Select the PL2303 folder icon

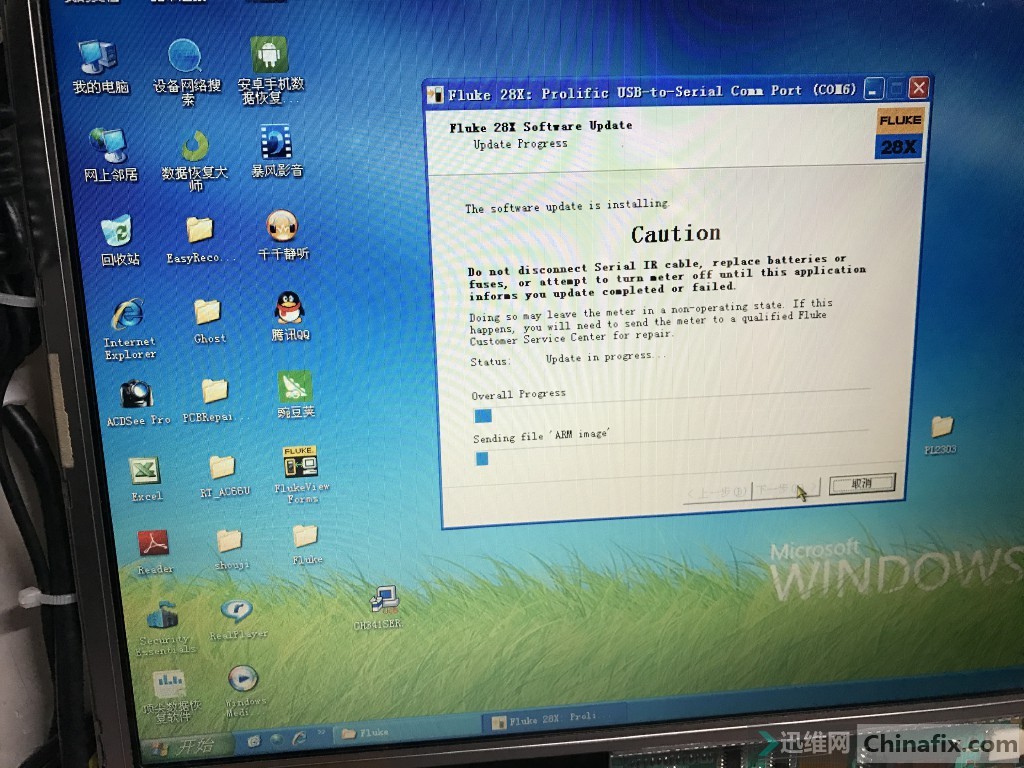(x=941, y=434)
